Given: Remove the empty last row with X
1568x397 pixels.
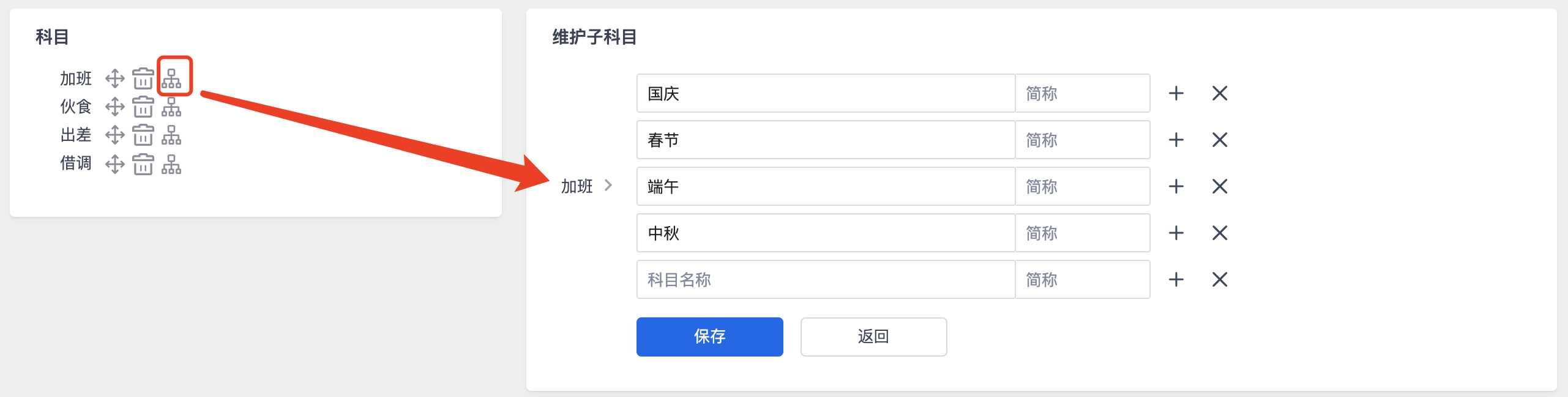Looking at the screenshot, I should point(1219,279).
